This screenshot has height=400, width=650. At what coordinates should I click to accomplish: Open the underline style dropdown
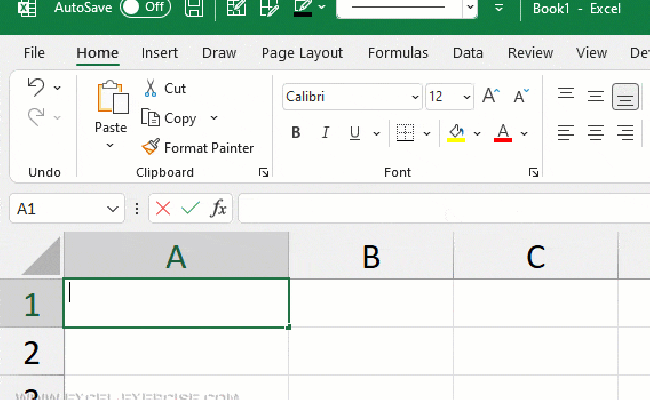tap(376, 133)
